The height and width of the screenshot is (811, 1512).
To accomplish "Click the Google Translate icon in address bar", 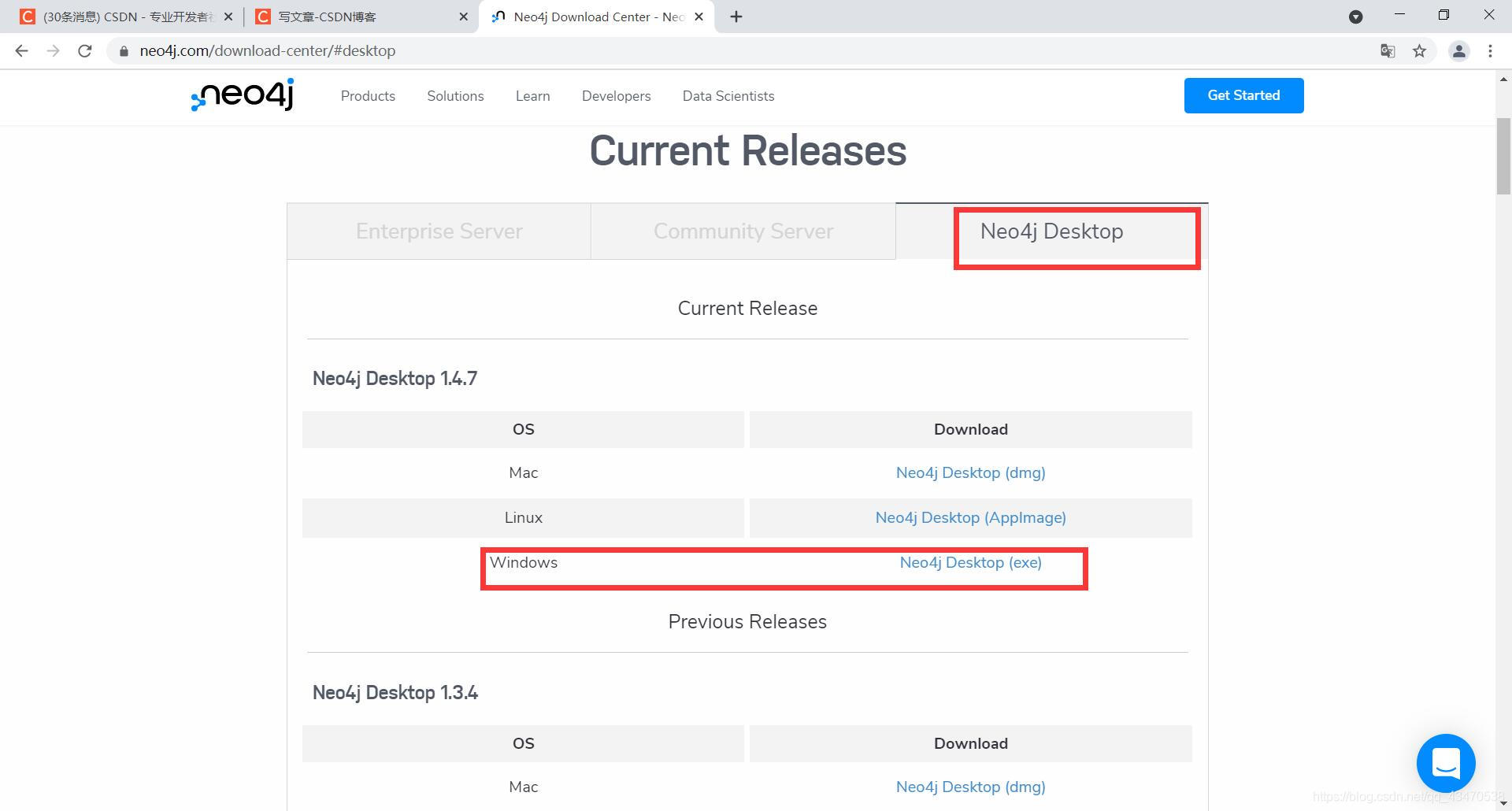I will [1388, 50].
